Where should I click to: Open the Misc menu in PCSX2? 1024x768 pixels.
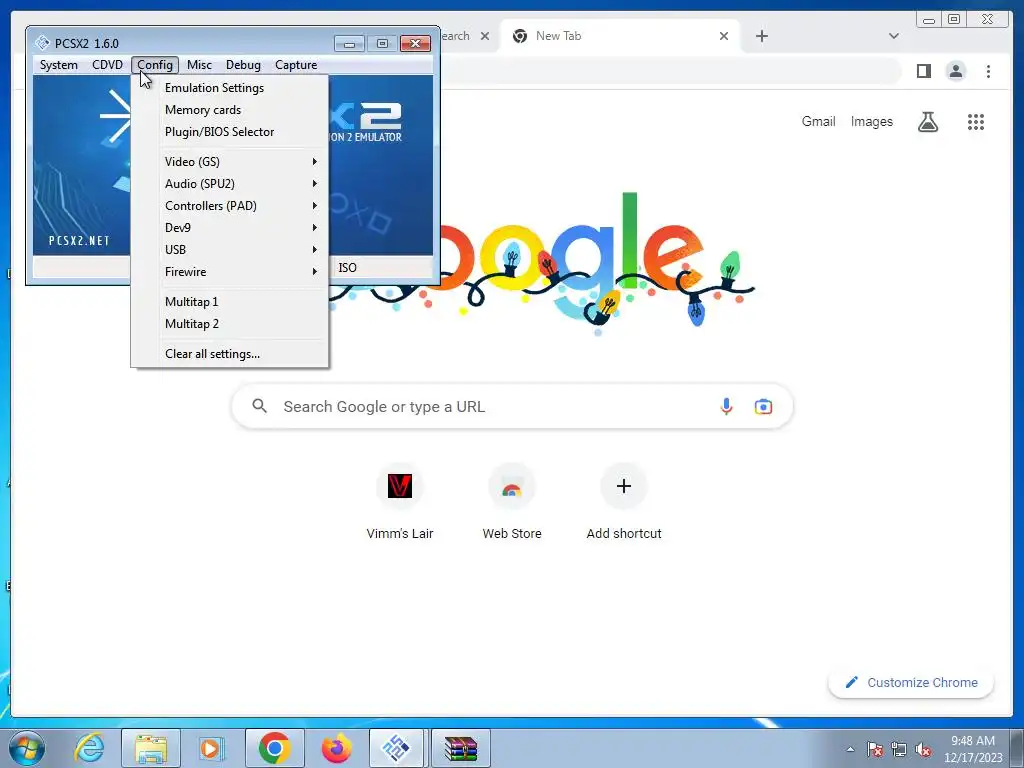point(199,65)
